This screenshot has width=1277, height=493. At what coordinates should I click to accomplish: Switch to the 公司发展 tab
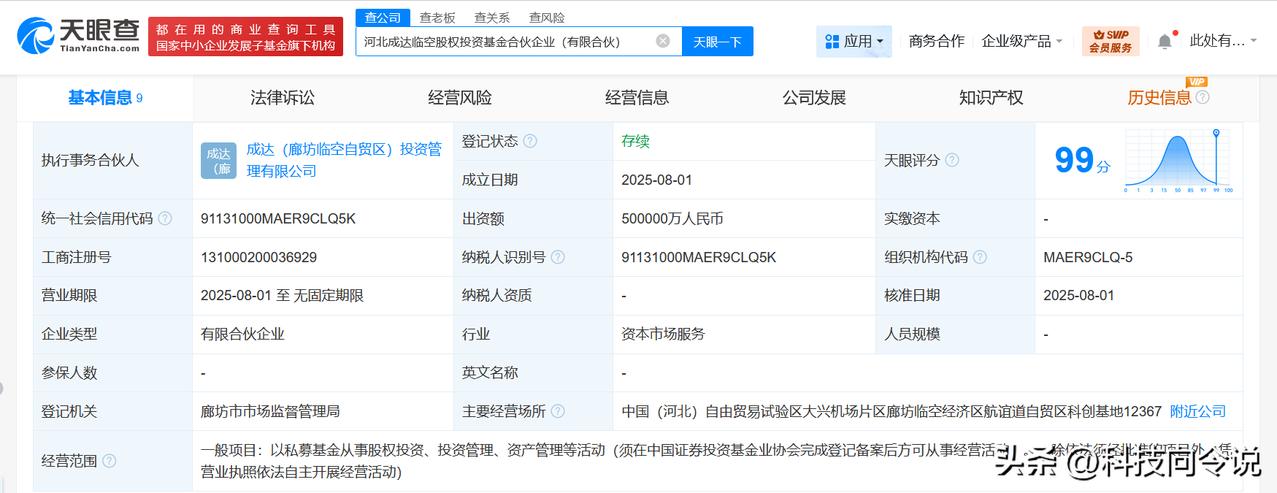pyautogui.click(x=814, y=97)
